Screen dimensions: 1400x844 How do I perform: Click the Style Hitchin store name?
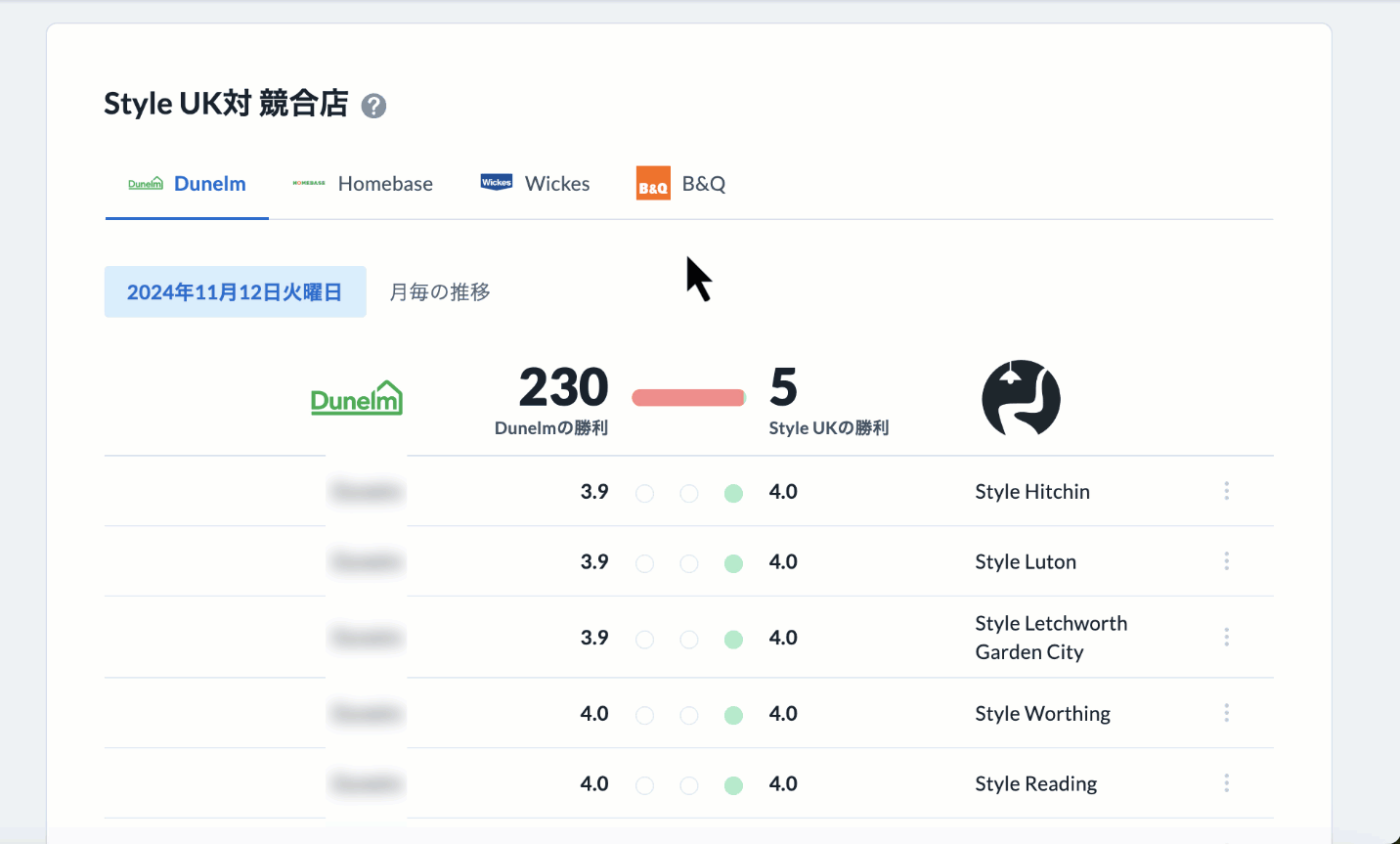point(1032,491)
